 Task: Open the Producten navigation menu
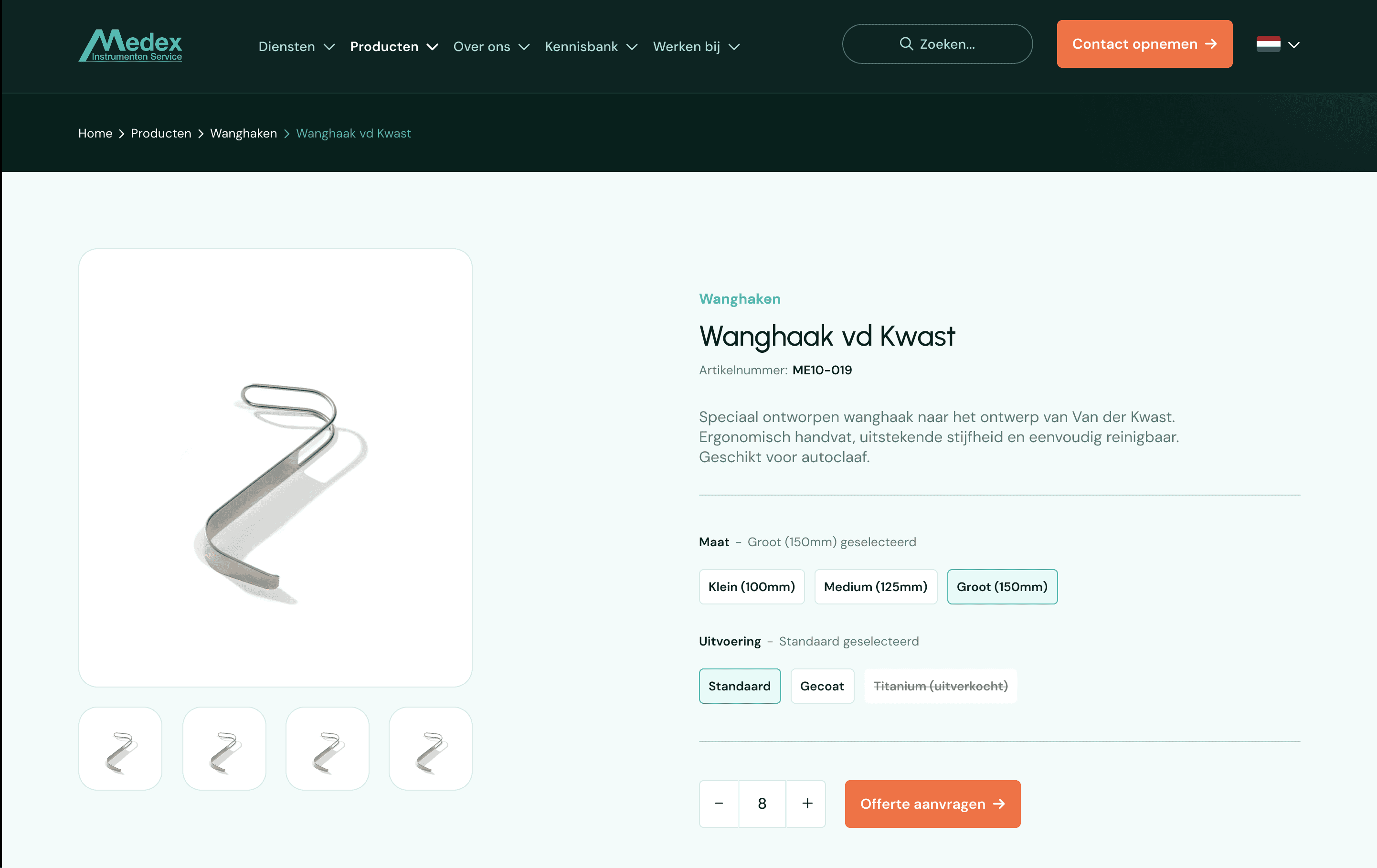coord(394,46)
